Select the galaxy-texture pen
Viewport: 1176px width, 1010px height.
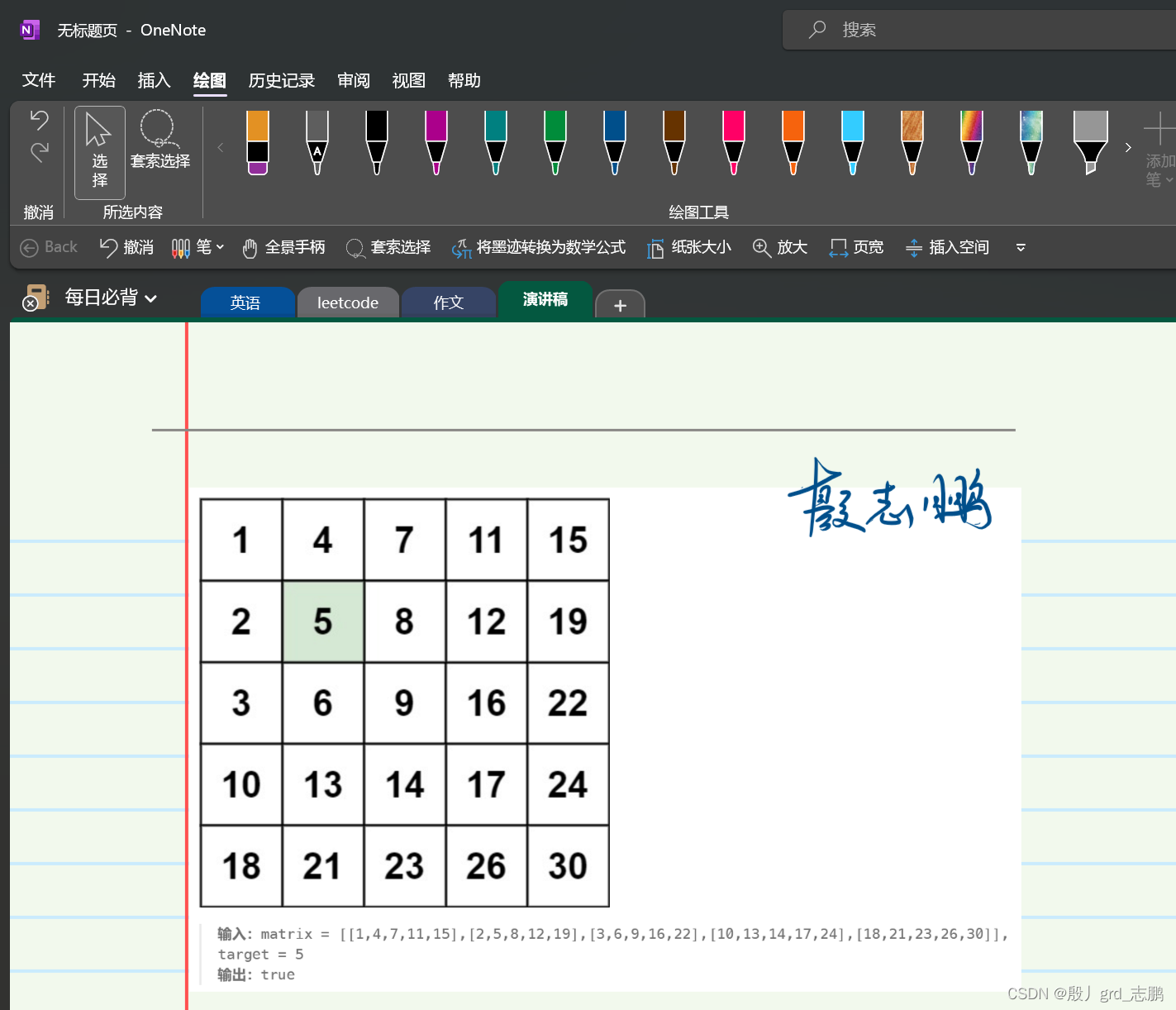1031,142
